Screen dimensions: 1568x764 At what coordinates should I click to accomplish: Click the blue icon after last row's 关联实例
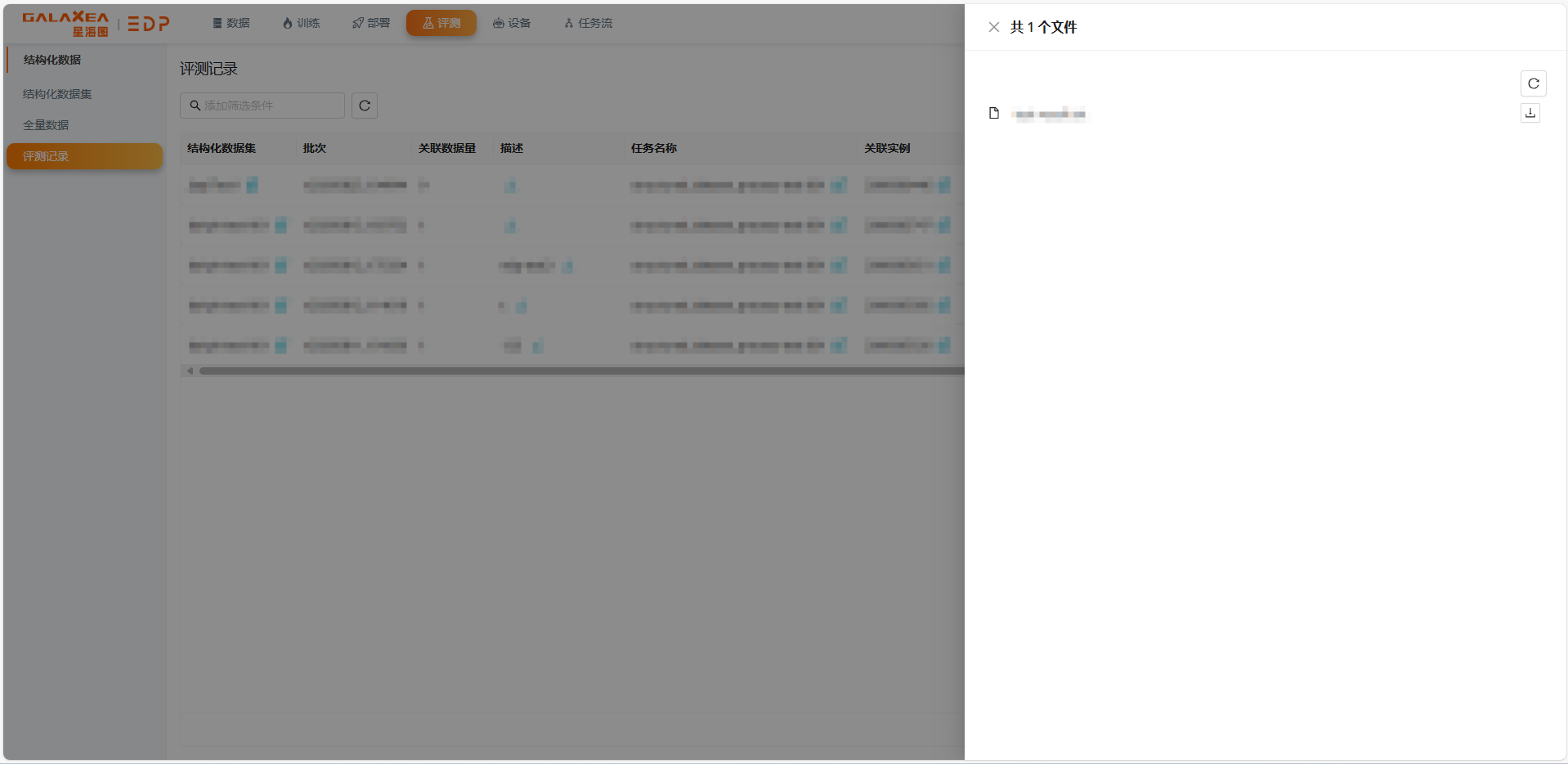pyautogui.click(x=944, y=346)
